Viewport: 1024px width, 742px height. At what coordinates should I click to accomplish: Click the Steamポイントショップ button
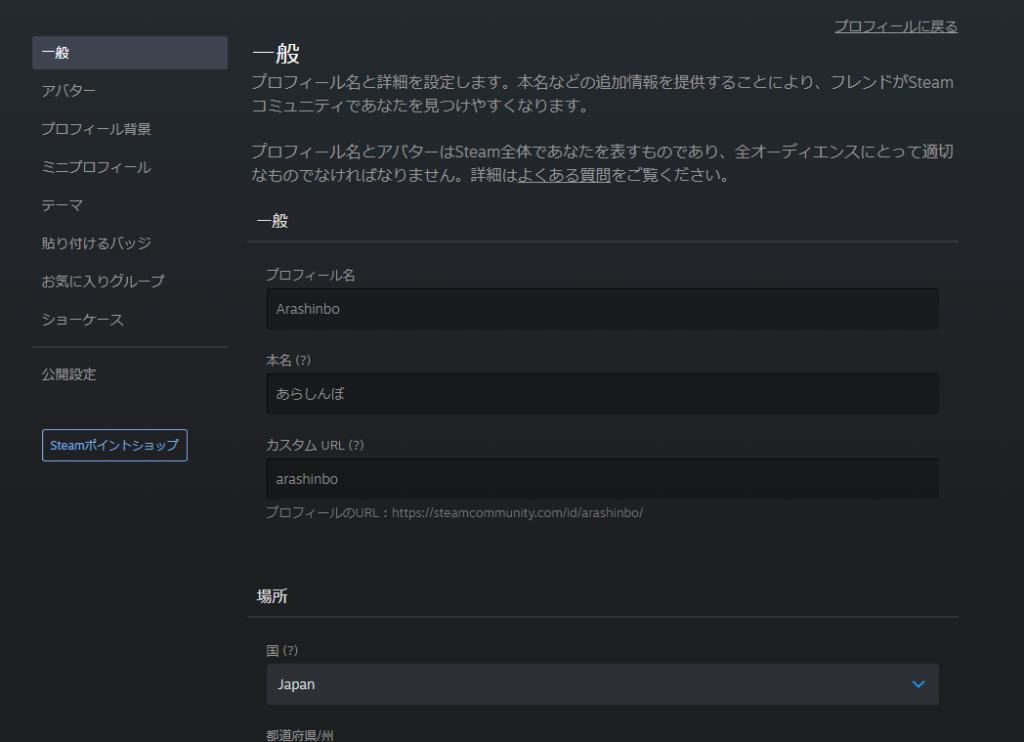[114, 445]
